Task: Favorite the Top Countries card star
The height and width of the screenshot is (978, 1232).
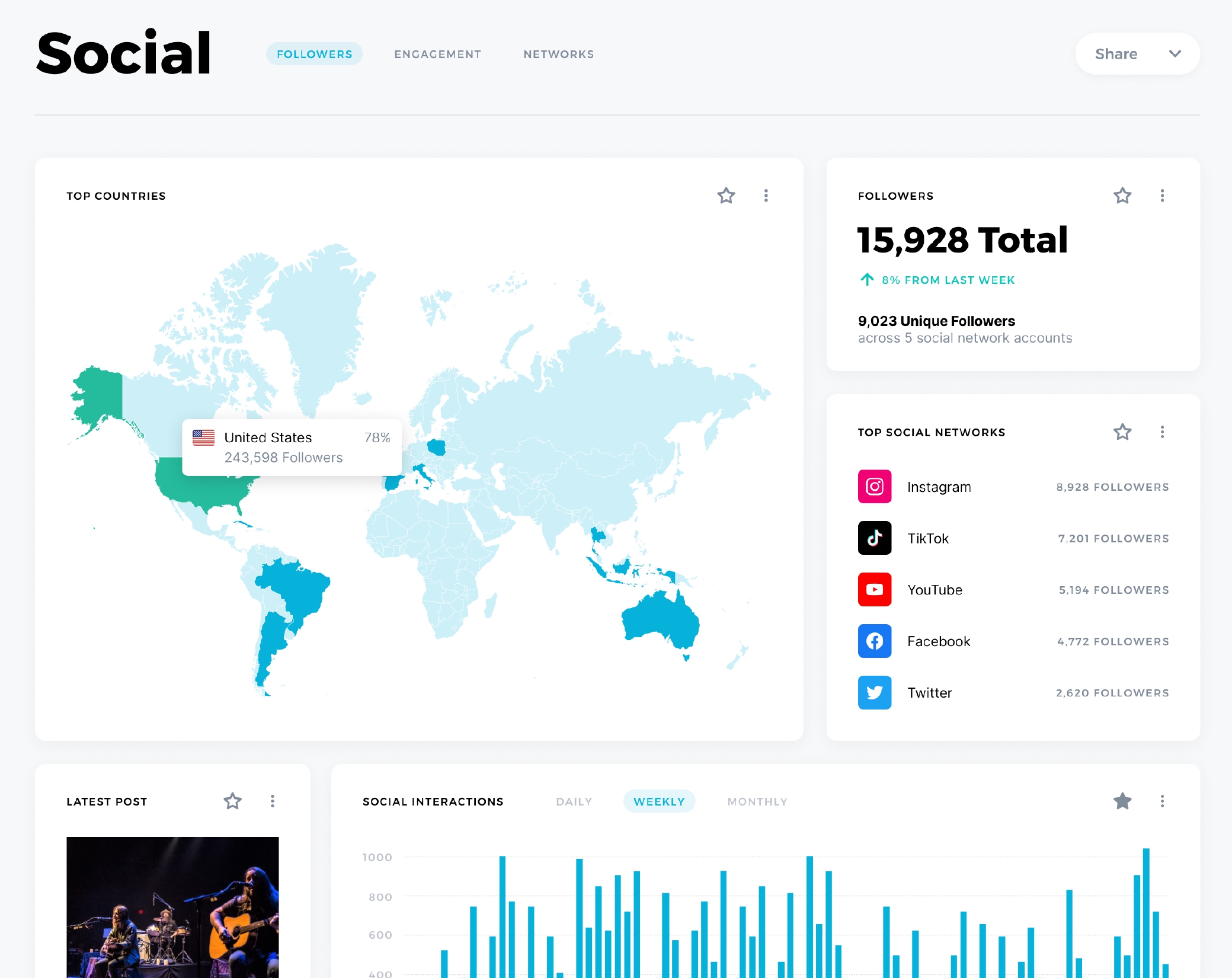Action: (x=726, y=196)
